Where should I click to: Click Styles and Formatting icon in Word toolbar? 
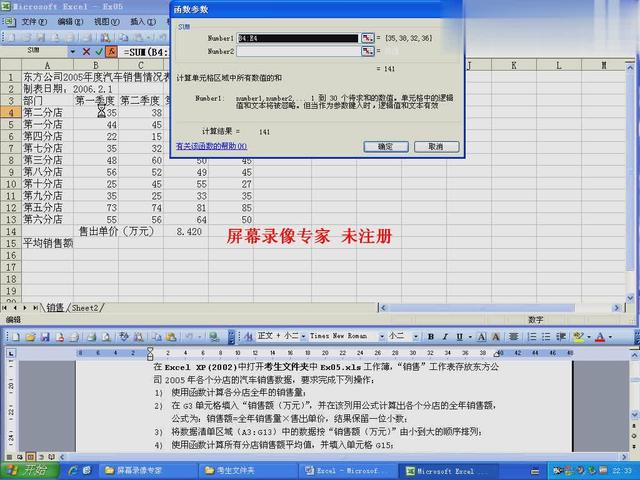248,337
